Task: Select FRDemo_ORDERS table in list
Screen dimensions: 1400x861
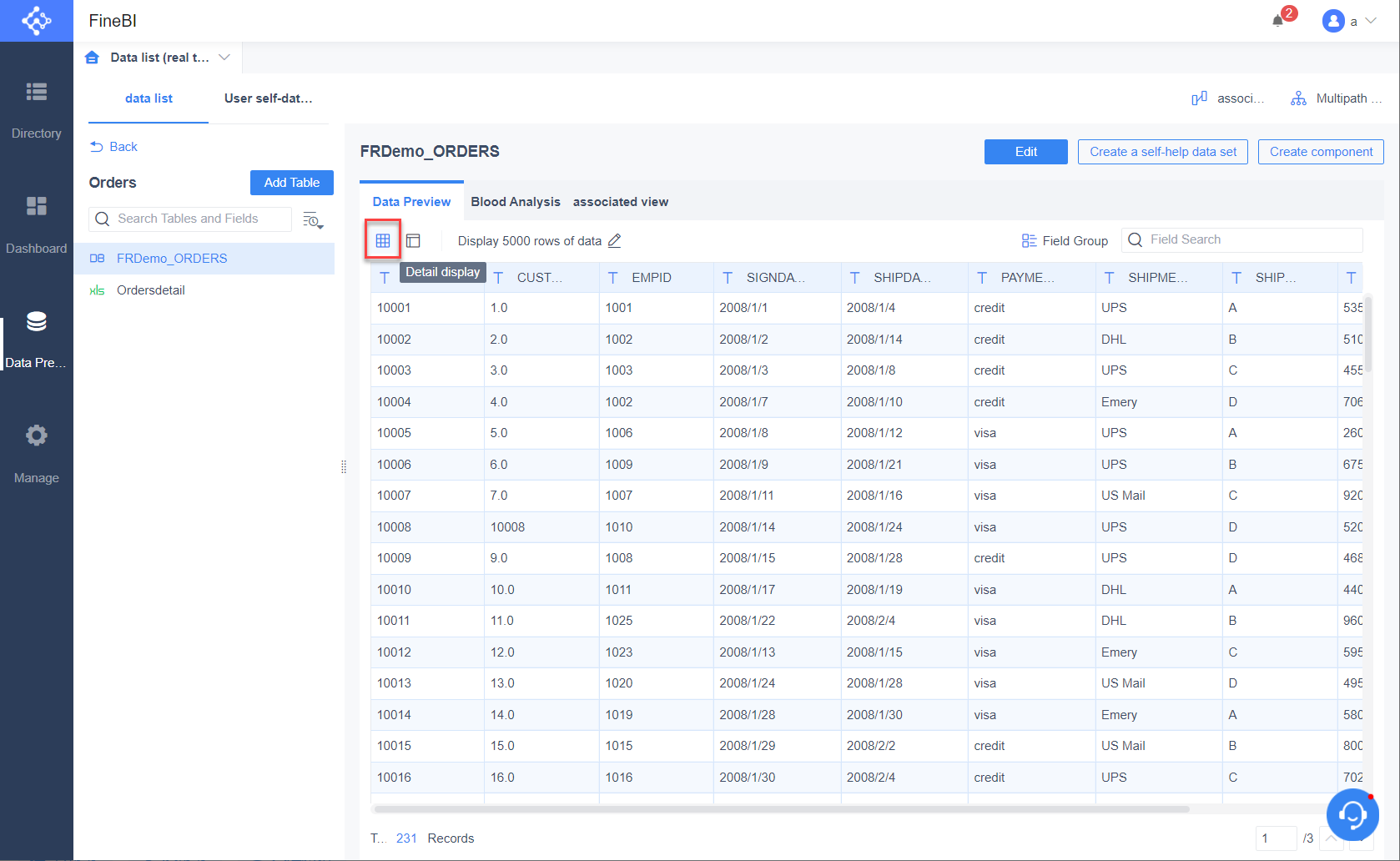Action: click(204, 259)
